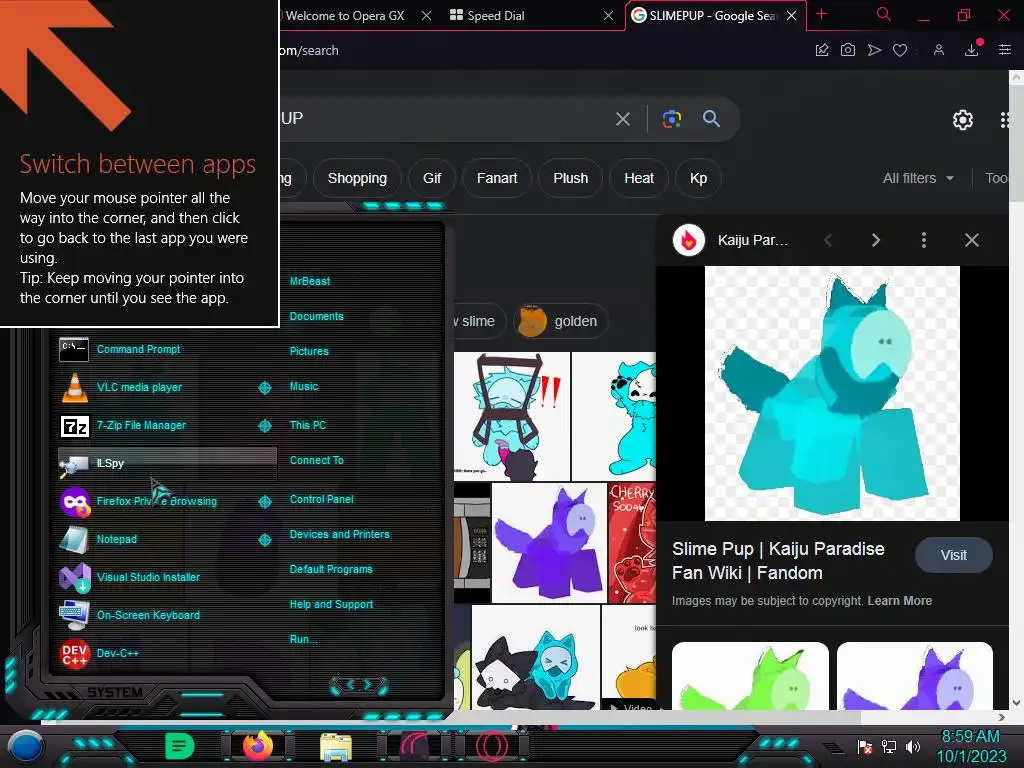This screenshot has width=1024, height=768.
Task: Filter results by Fanart chip
Action: coord(497,178)
